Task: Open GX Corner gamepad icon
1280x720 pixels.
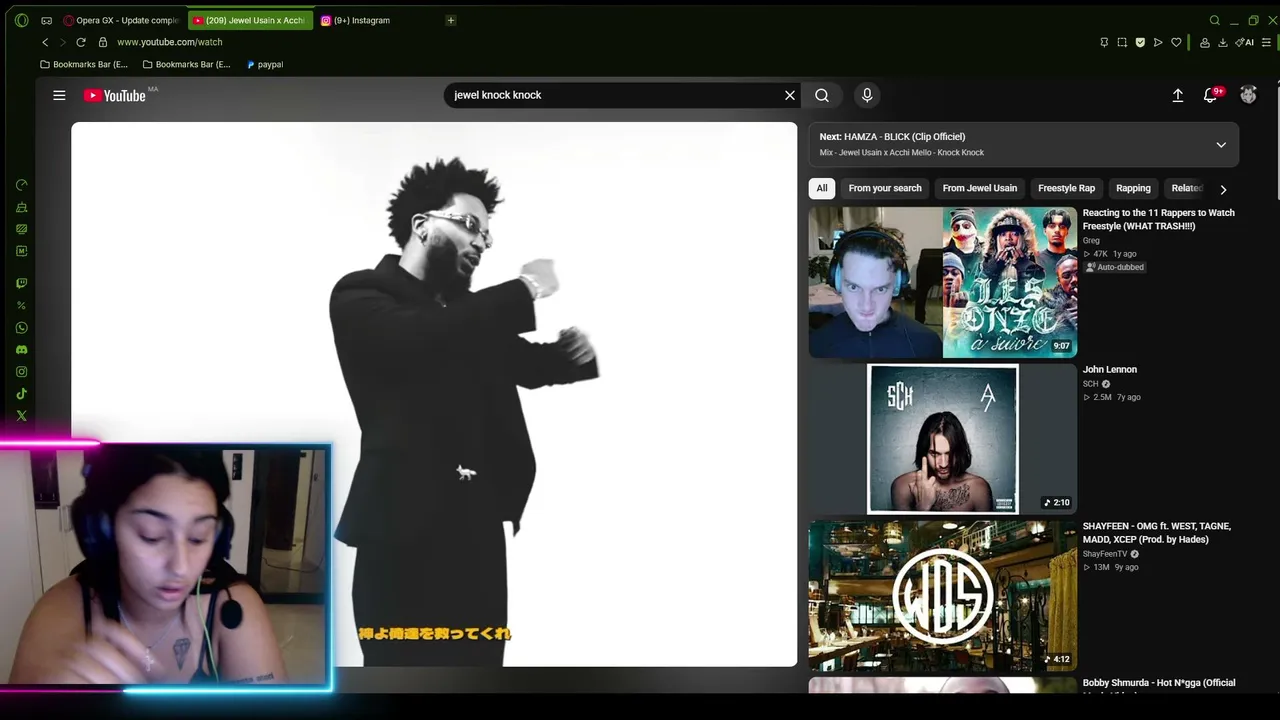Action: click(x=47, y=20)
